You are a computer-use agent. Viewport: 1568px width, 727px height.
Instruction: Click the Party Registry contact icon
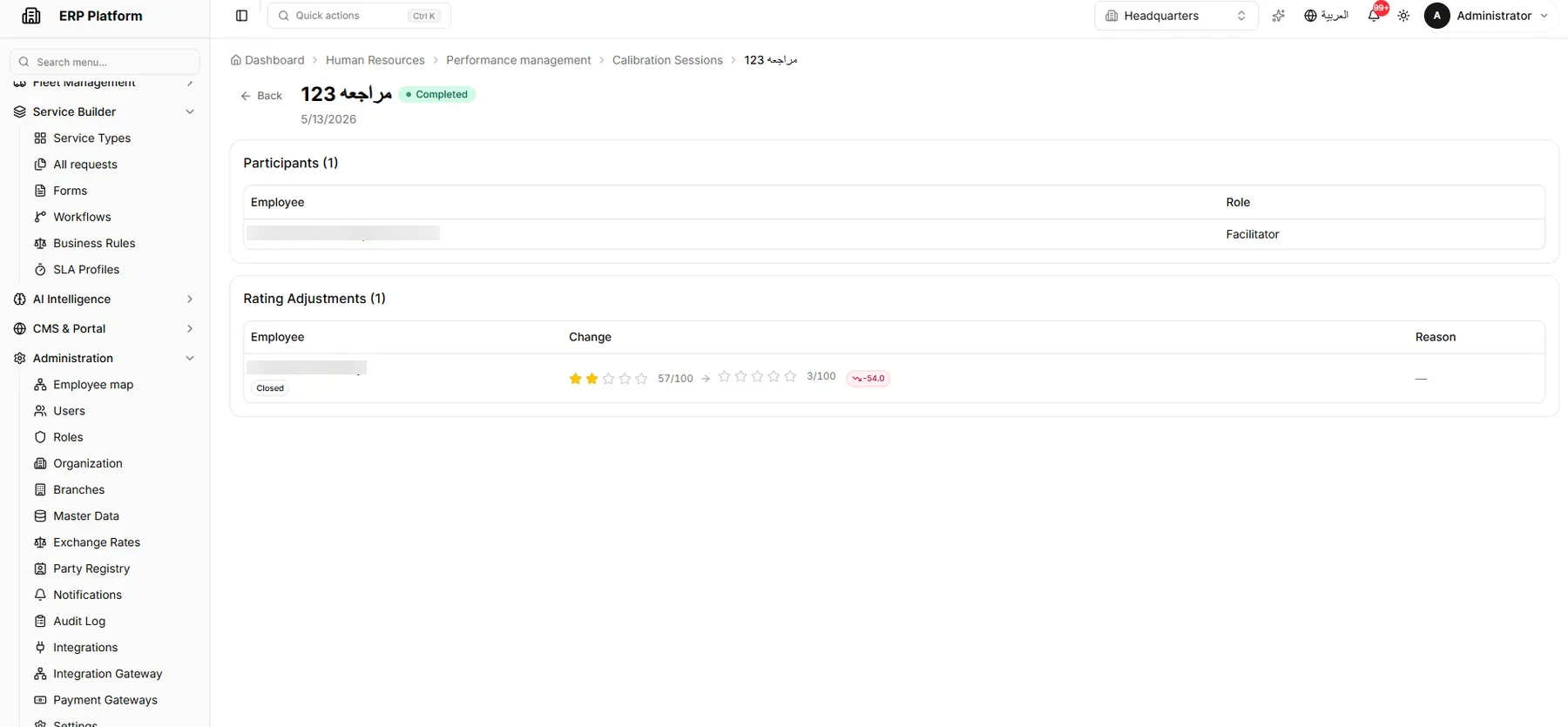pos(40,569)
